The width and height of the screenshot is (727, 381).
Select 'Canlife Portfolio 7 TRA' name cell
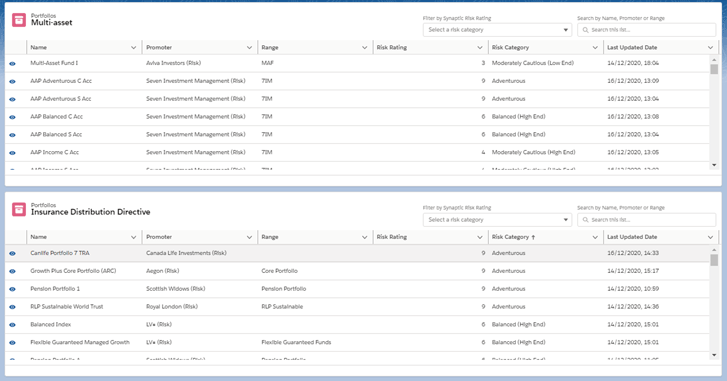pos(60,253)
